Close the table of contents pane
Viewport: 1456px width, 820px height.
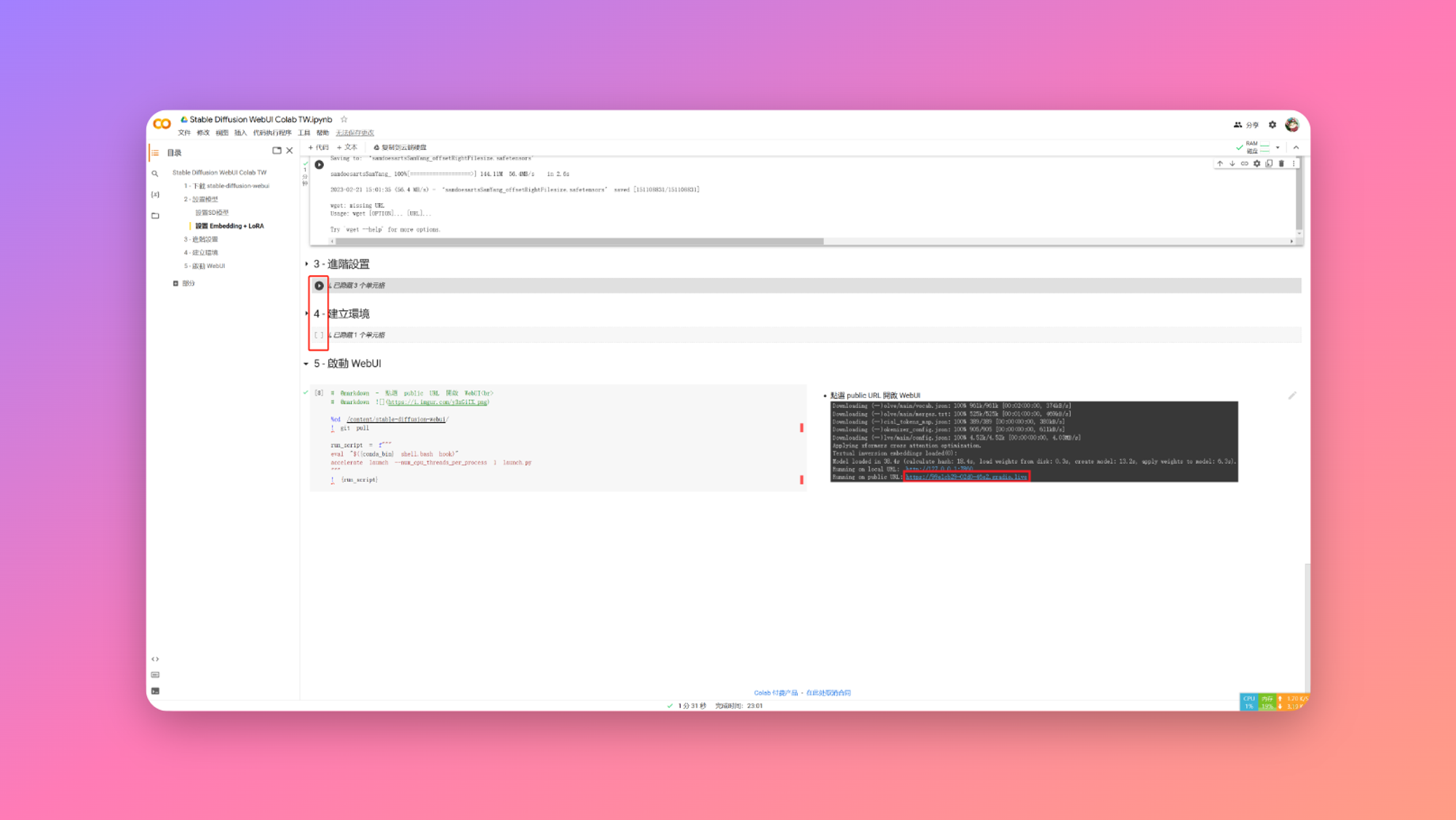(x=290, y=151)
